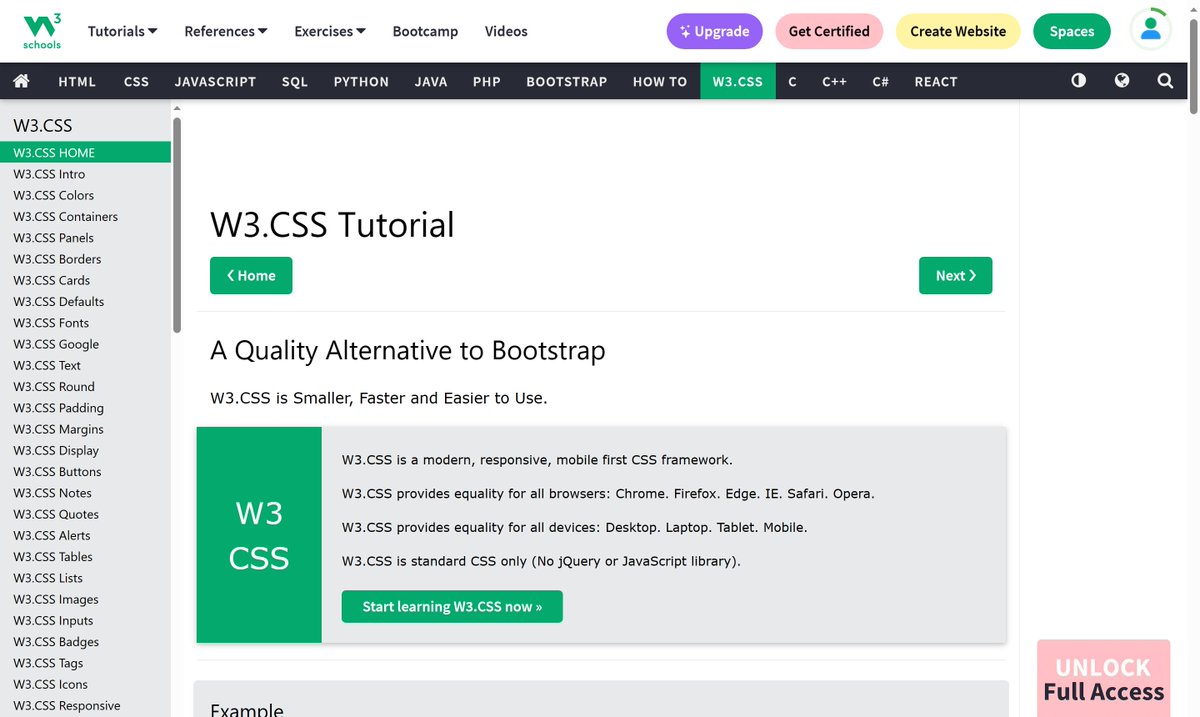Click the green Home previous button
The width and height of the screenshot is (1200, 717).
click(251, 276)
